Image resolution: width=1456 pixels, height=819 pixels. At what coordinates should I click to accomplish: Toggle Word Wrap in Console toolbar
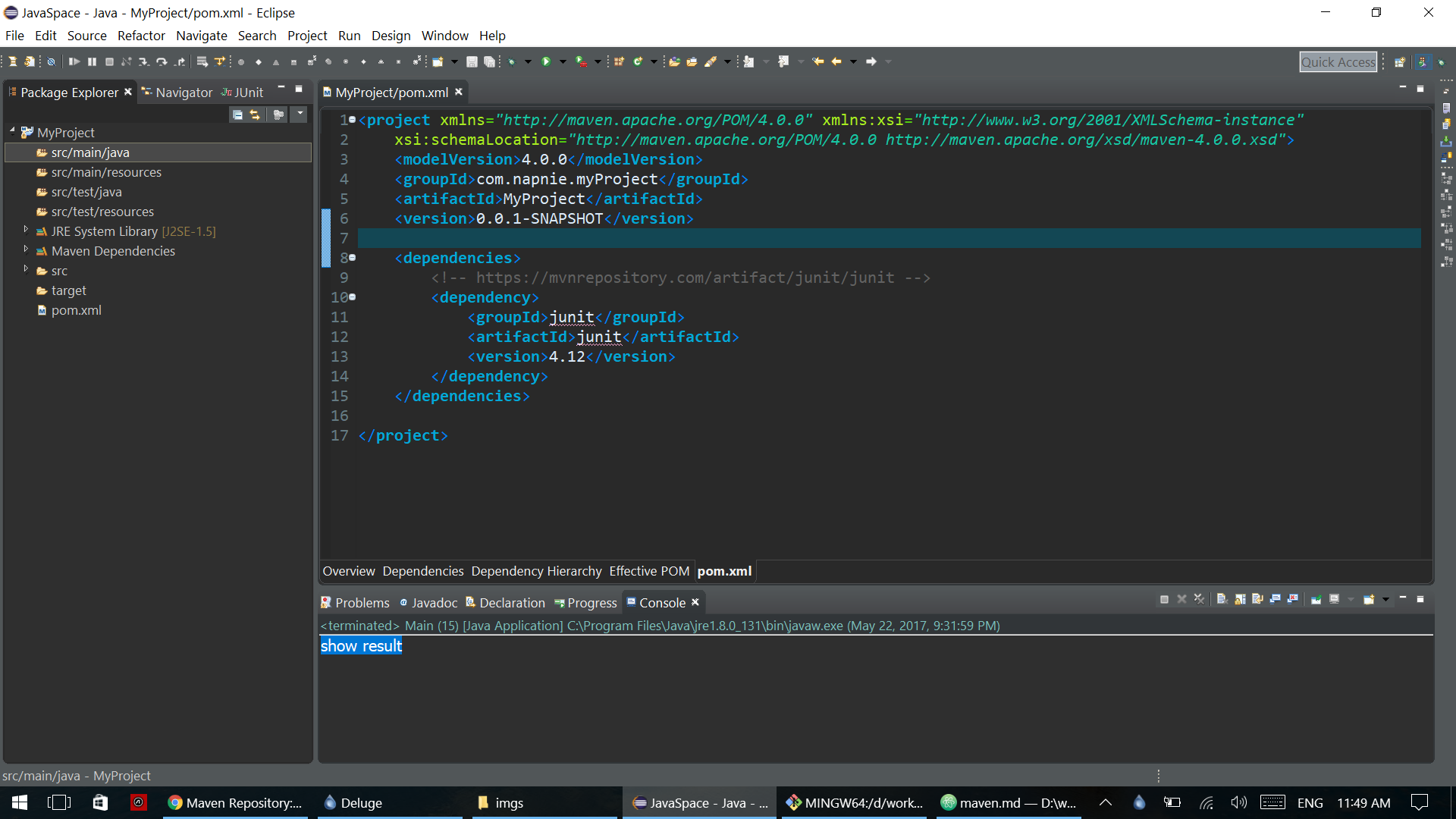(x=1257, y=599)
